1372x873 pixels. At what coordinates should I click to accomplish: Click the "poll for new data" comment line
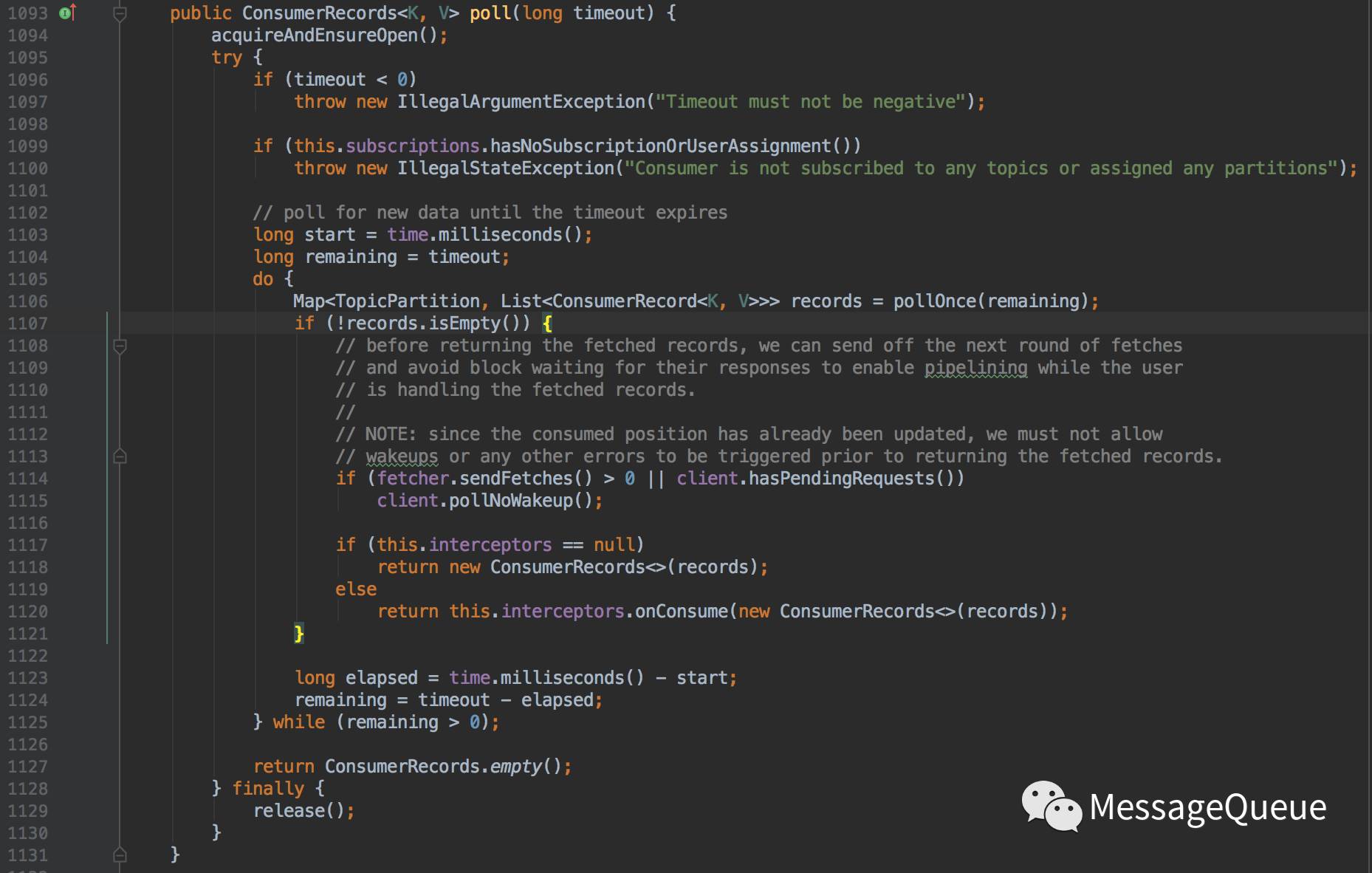pyautogui.click(x=490, y=213)
